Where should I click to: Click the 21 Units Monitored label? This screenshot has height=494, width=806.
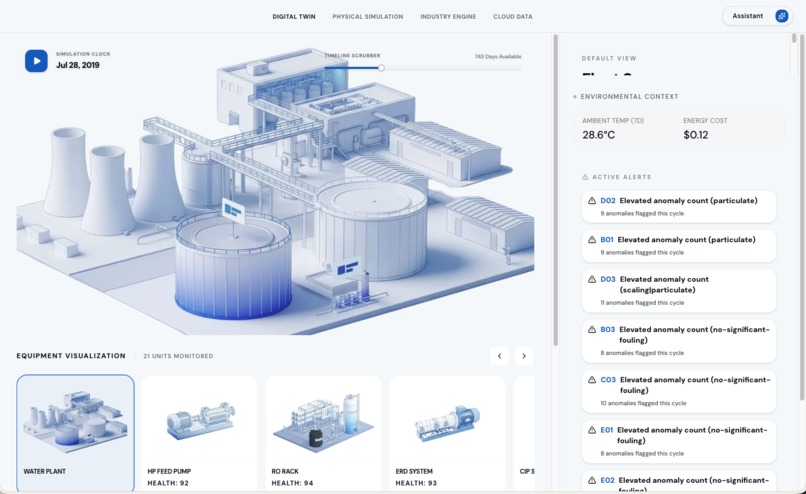point(178,356)
